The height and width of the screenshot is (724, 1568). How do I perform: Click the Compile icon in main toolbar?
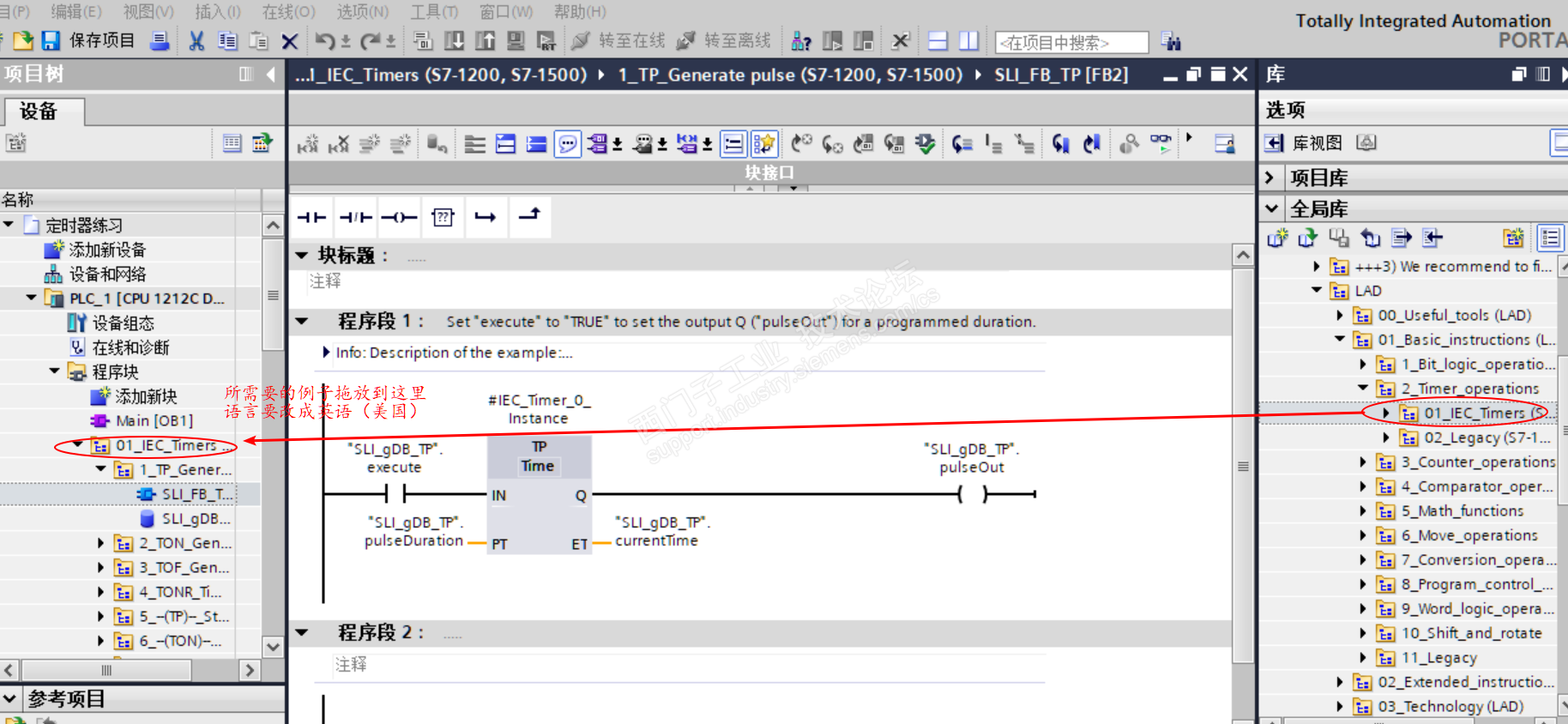click(x=423, y=40)
